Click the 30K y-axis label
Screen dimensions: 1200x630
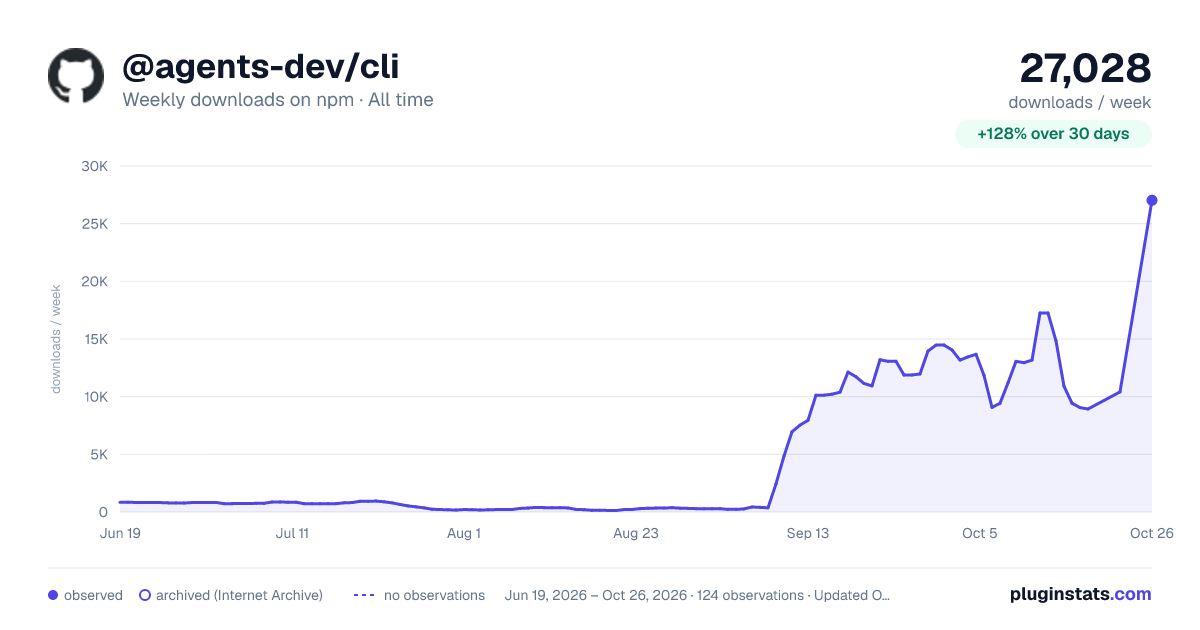pos(94,166)
